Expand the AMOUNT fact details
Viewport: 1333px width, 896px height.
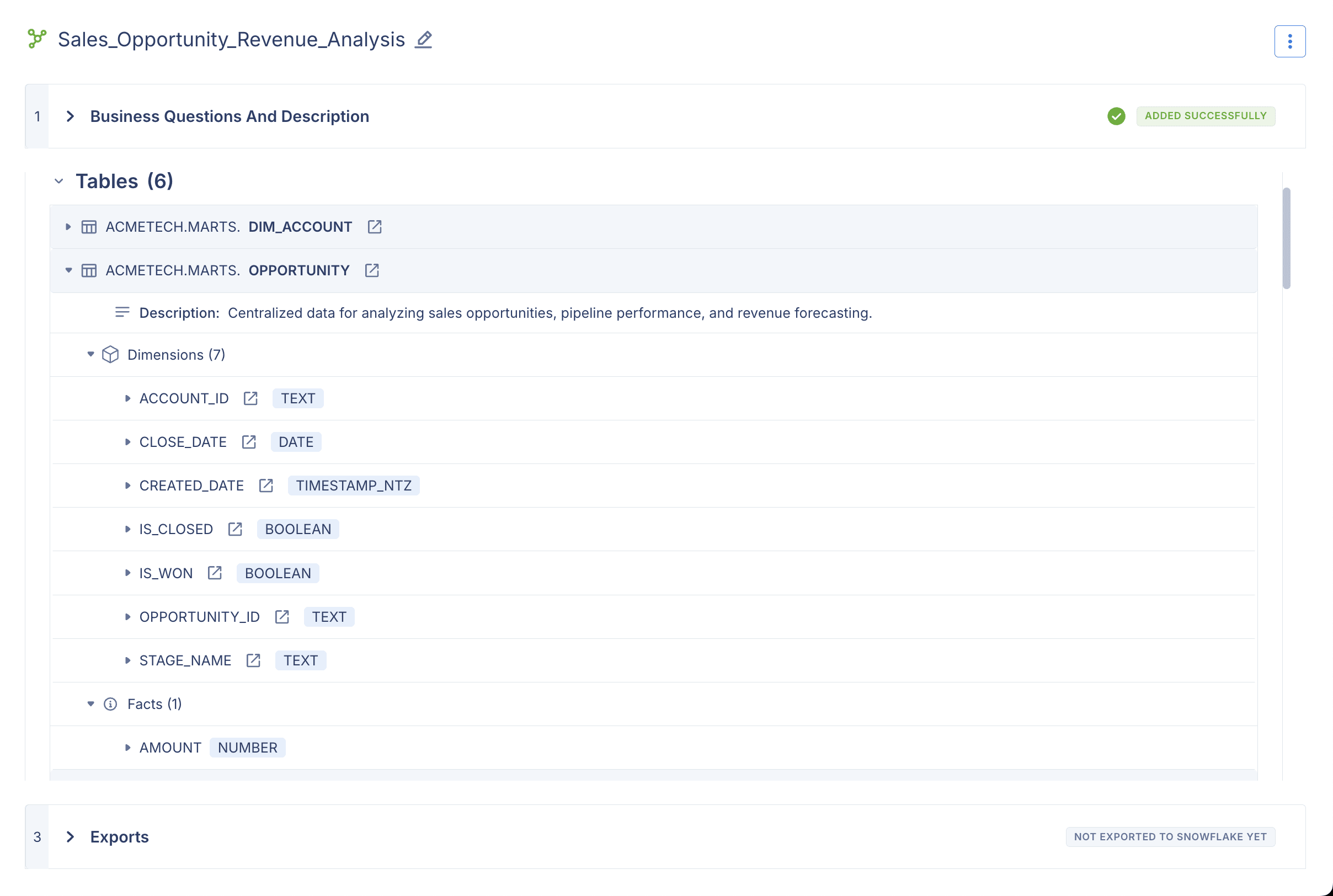pos(127,748)
